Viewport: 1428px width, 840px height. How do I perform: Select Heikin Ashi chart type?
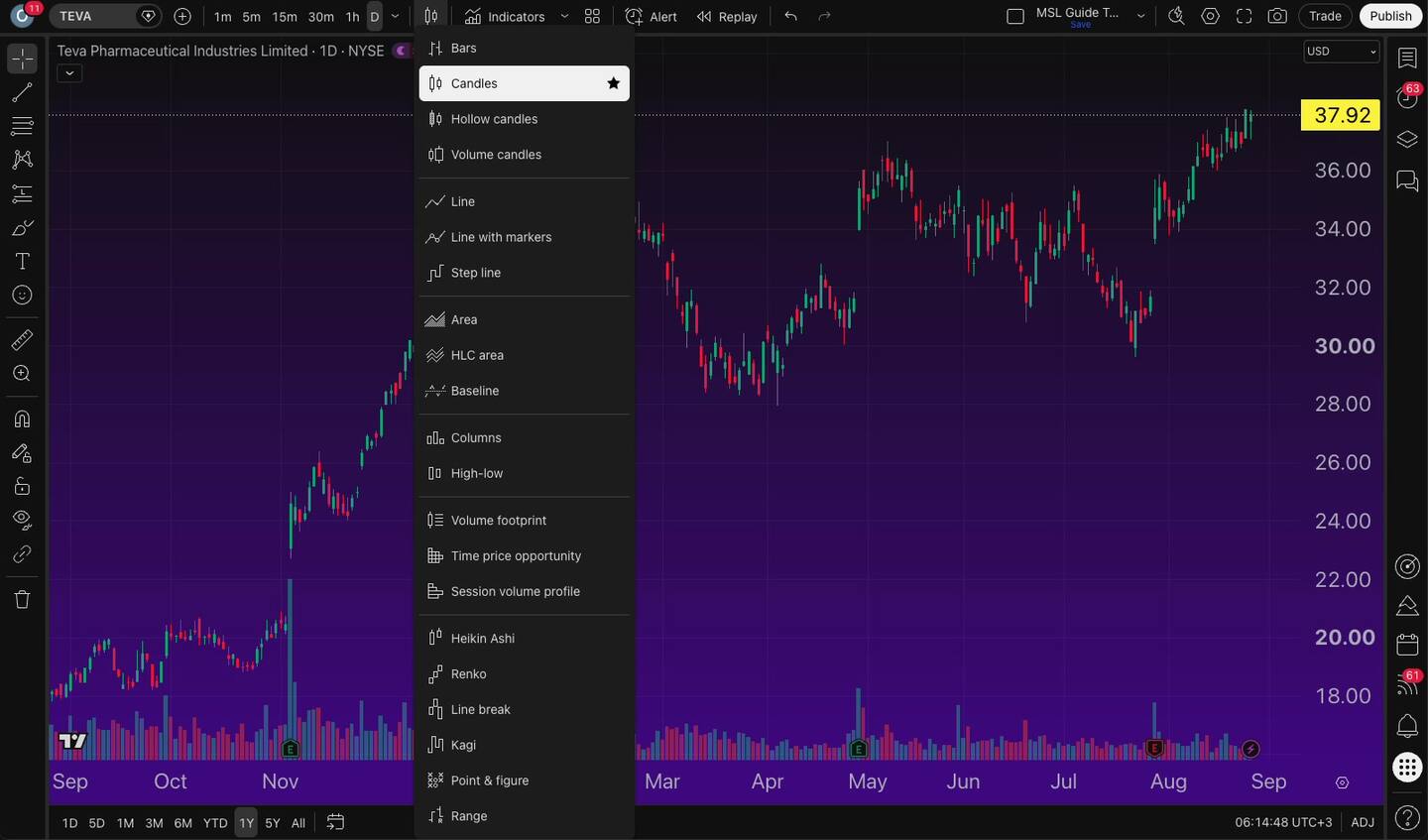525,639
